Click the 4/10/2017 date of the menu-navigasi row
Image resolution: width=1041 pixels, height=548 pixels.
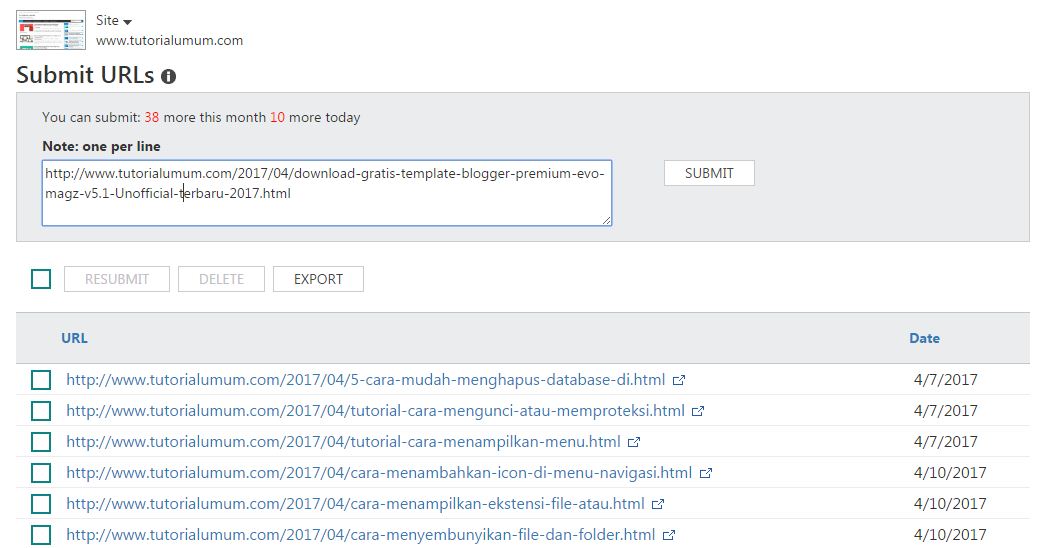click(x=950, y=473)
